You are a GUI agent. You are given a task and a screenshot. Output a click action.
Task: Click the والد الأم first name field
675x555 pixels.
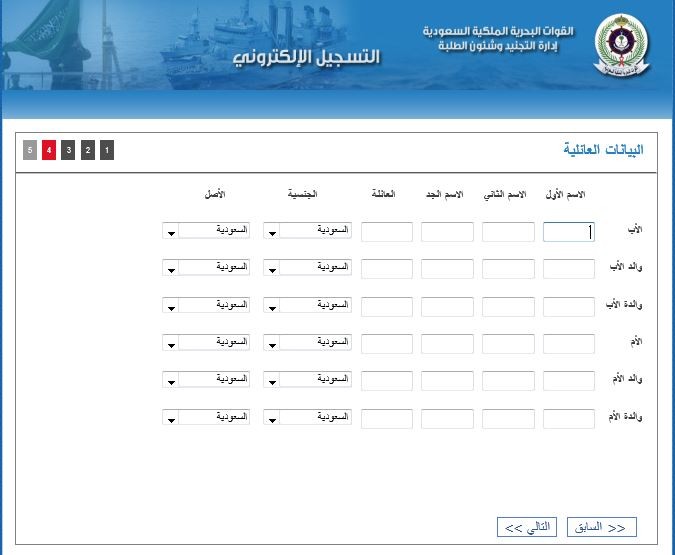pyautogui.click(x=569, y=381)
